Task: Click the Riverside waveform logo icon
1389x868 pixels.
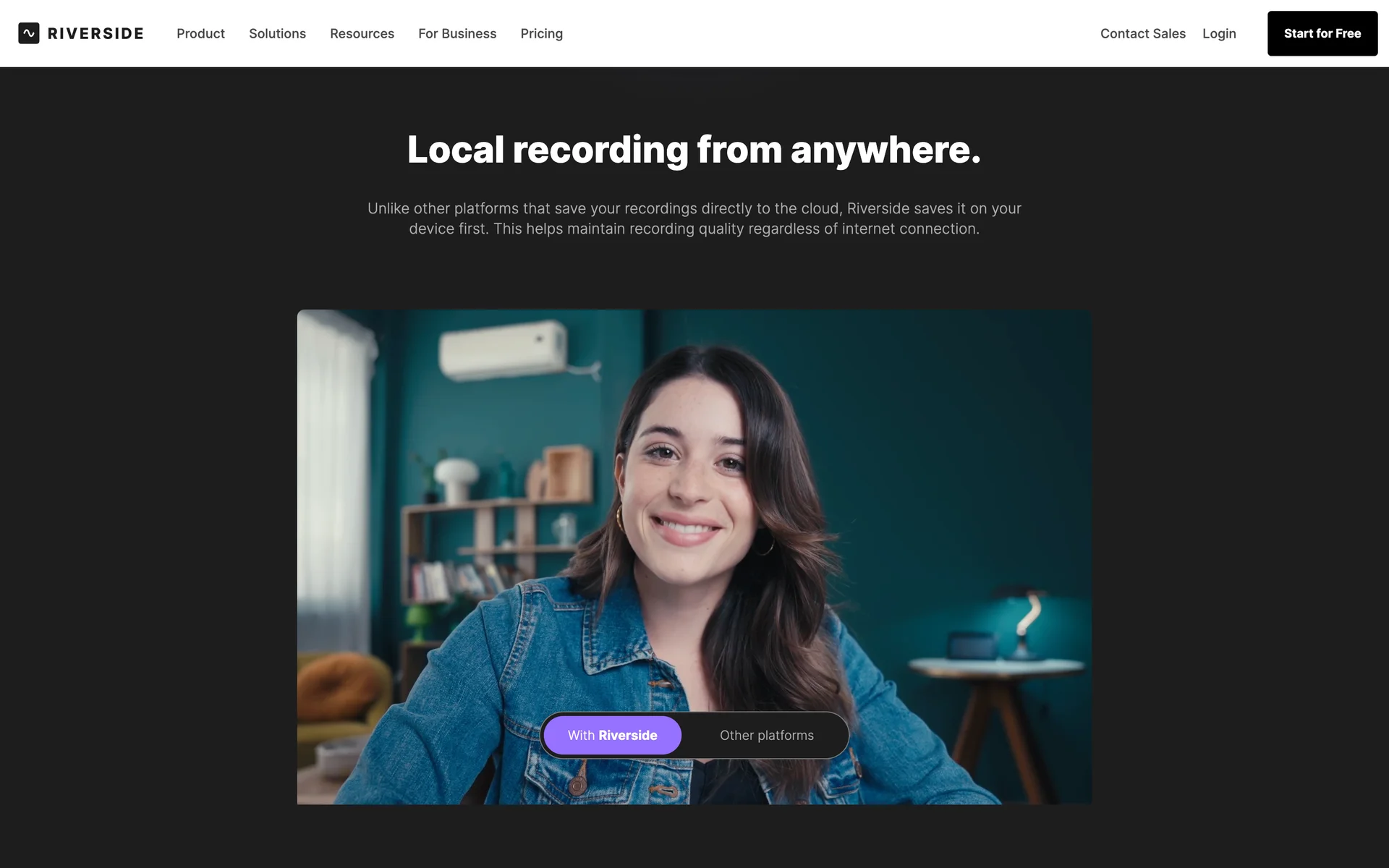Action: pyautogui.click(x=29, y=33)
